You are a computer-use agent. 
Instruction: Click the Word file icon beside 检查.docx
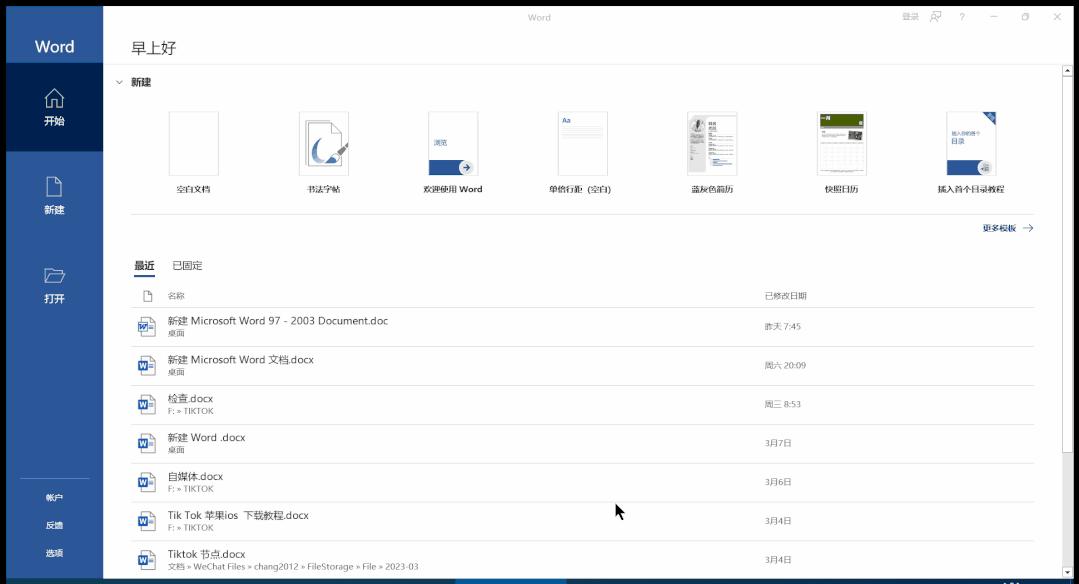click(146, 403)
